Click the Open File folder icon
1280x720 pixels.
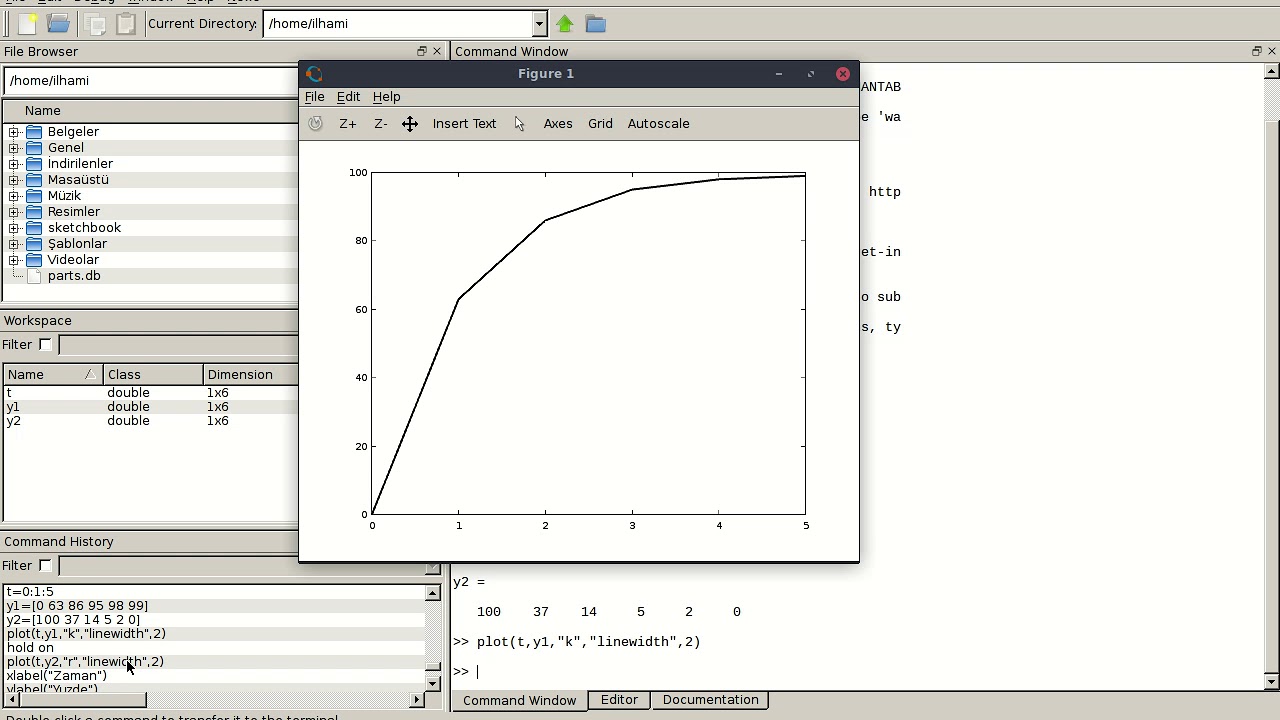59,24
